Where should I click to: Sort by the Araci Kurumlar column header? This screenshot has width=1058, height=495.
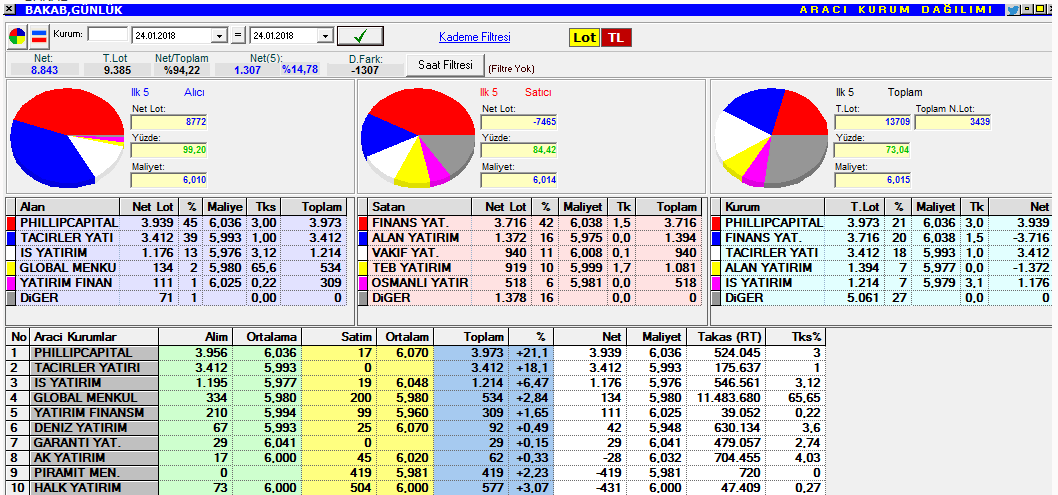tap(94, 337)
